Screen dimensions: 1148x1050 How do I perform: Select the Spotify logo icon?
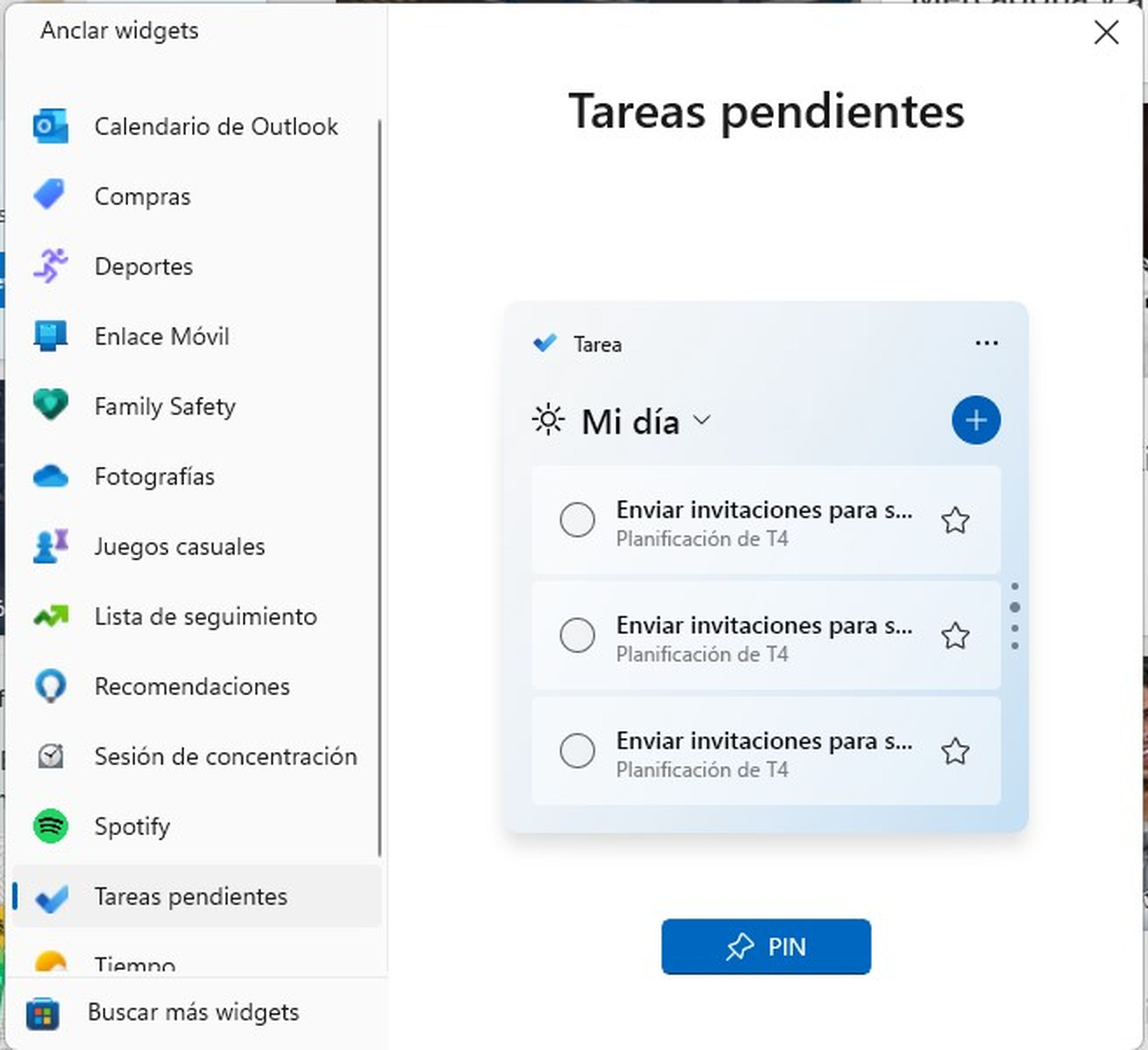click(x=51, y=826)
